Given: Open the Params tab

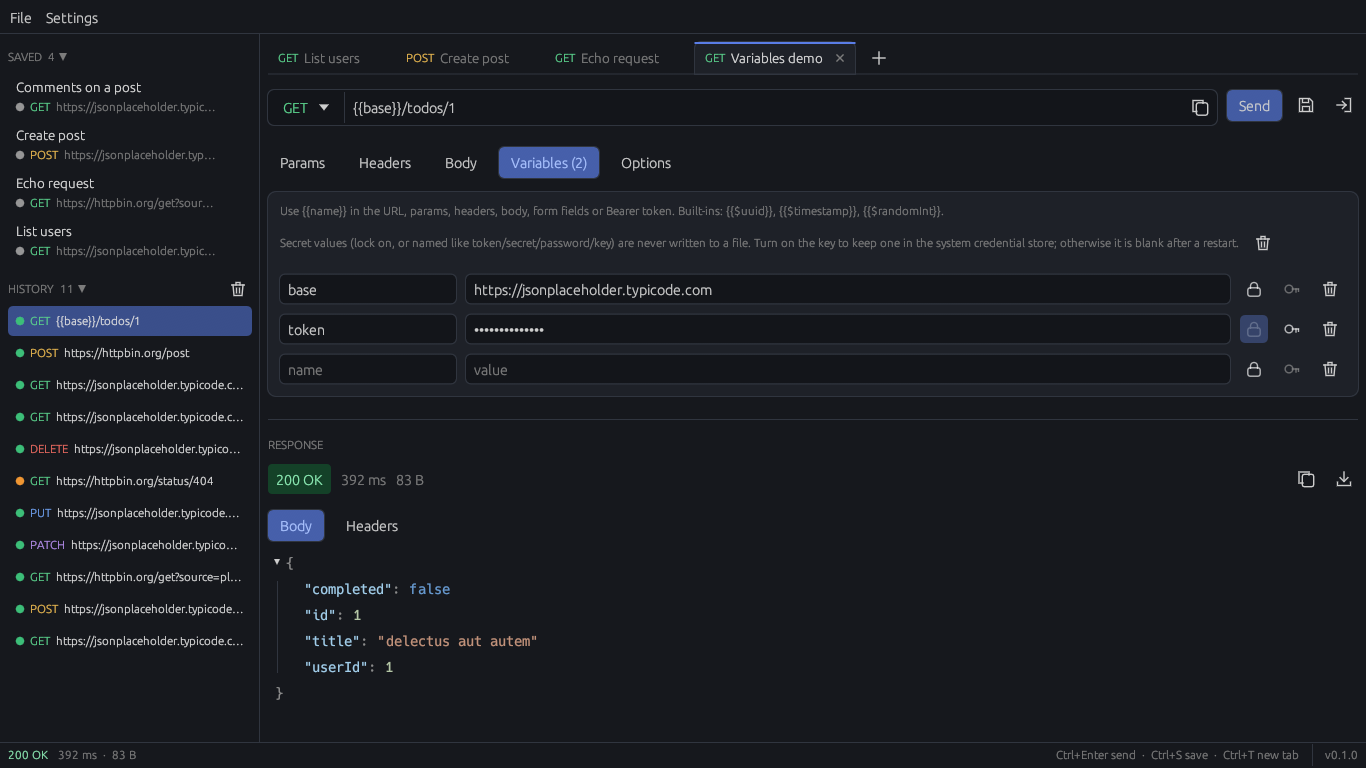Looking at the screenshot, I should click(302, 163).
